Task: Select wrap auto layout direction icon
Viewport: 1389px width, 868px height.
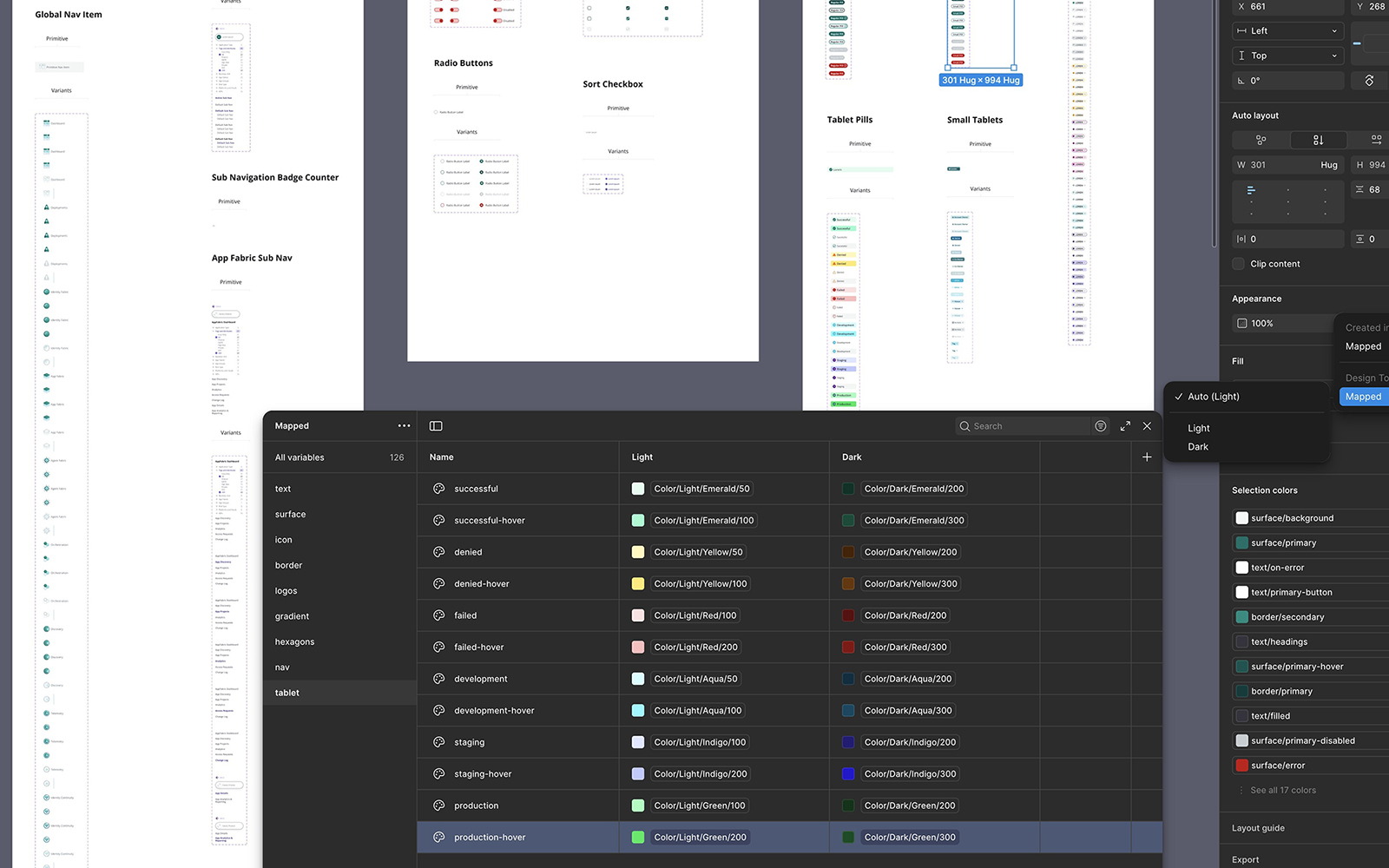Action: click(x=1375, y=140)
